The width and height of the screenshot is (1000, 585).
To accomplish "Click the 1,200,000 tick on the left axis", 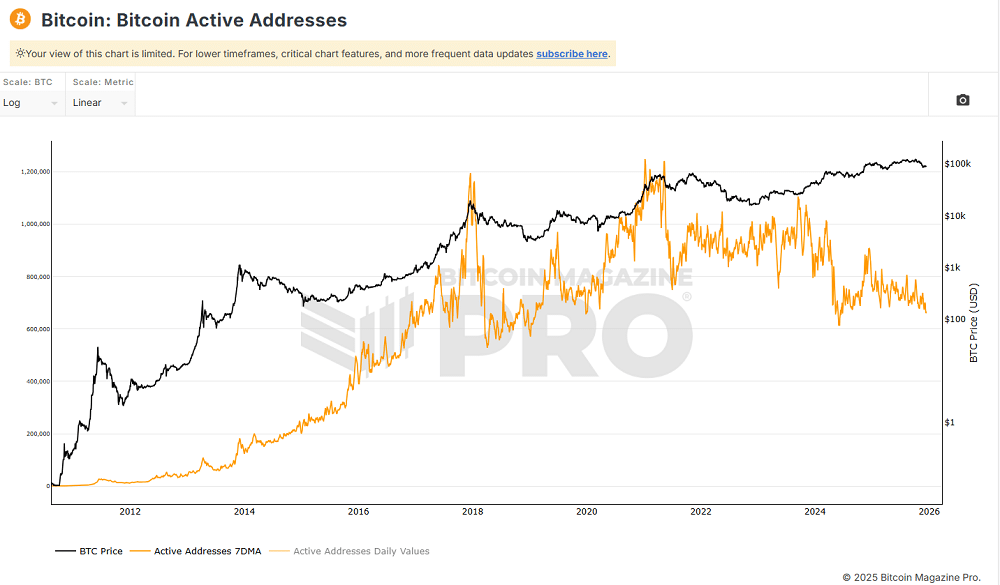I will tap(35, 172).
